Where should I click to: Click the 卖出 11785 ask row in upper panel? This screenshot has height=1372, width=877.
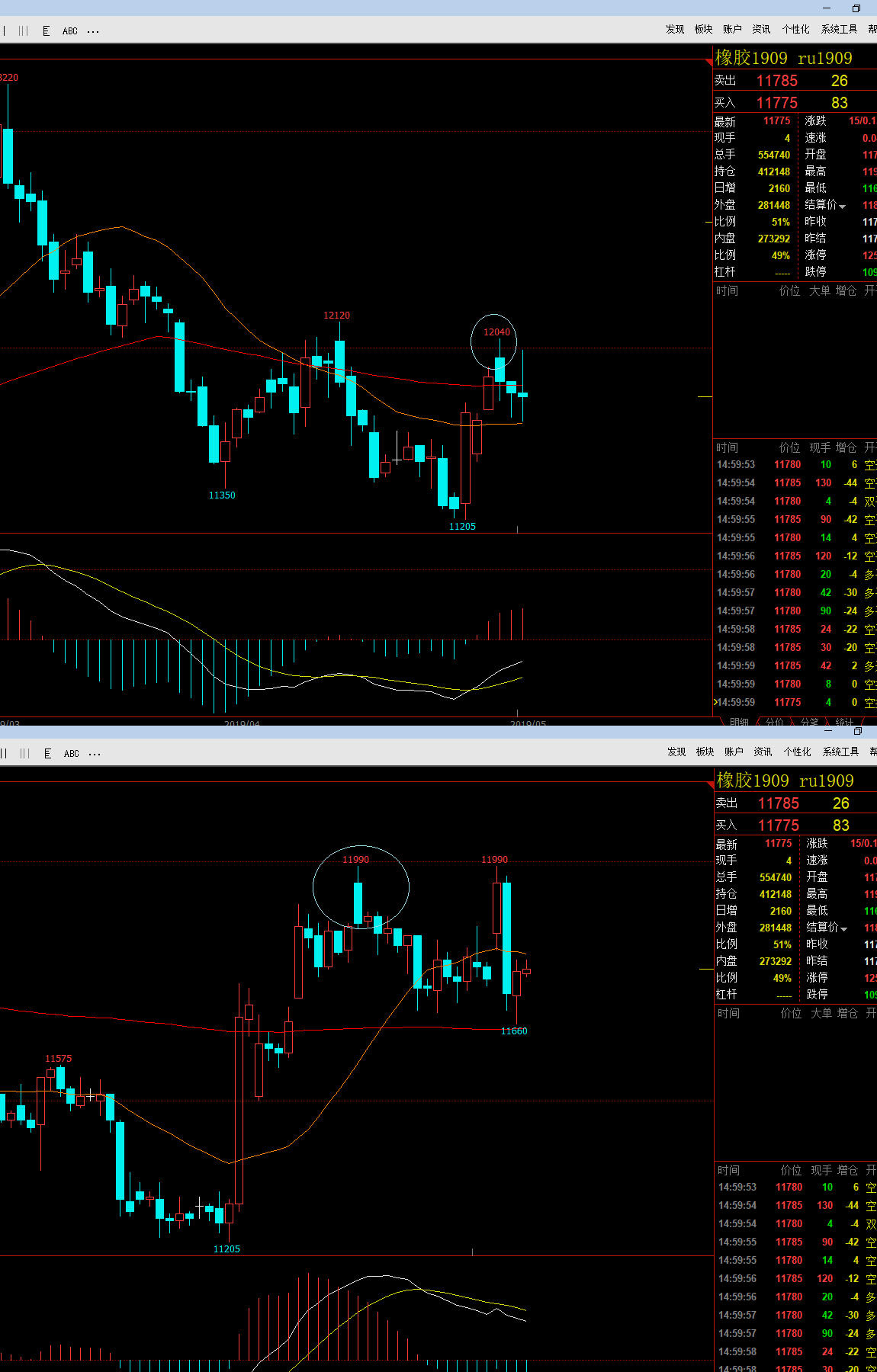(x=793, y=81)
